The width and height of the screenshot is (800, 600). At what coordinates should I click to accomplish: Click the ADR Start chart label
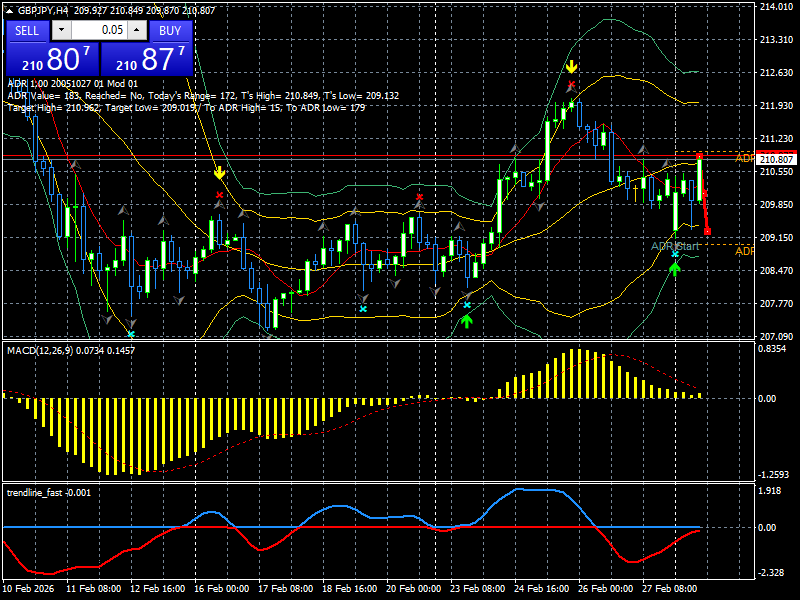click(x=674, y=246)
